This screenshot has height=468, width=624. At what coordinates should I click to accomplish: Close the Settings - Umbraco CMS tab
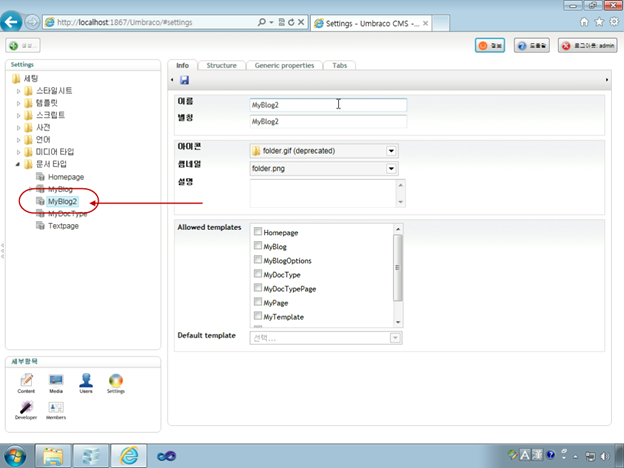click(425, 23)
